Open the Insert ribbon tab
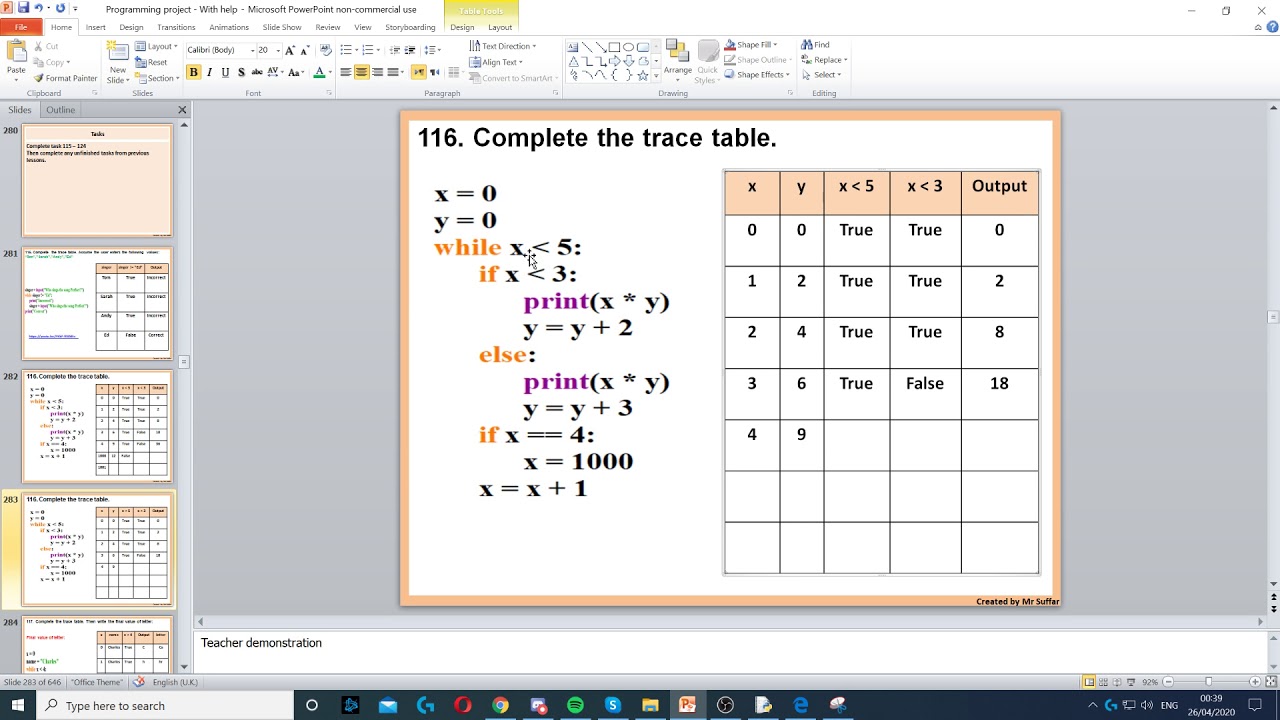This screenshot has width=1280, height=720. (96, 27)
